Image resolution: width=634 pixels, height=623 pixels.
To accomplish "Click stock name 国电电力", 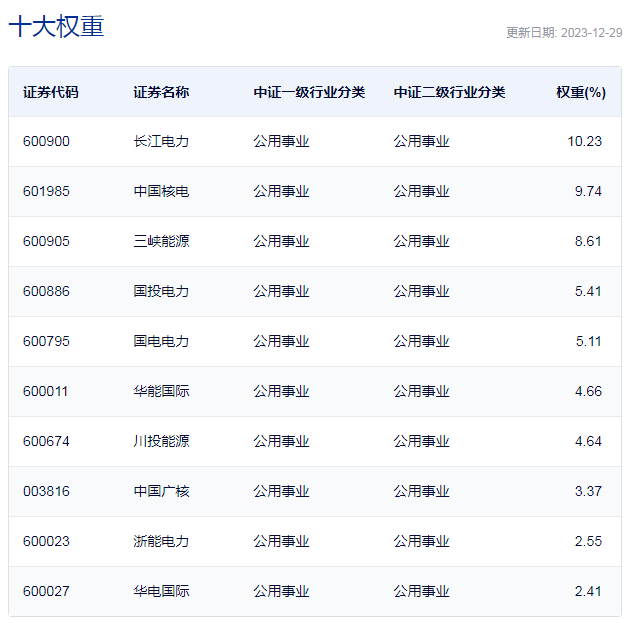I will (x=161, y=341).
